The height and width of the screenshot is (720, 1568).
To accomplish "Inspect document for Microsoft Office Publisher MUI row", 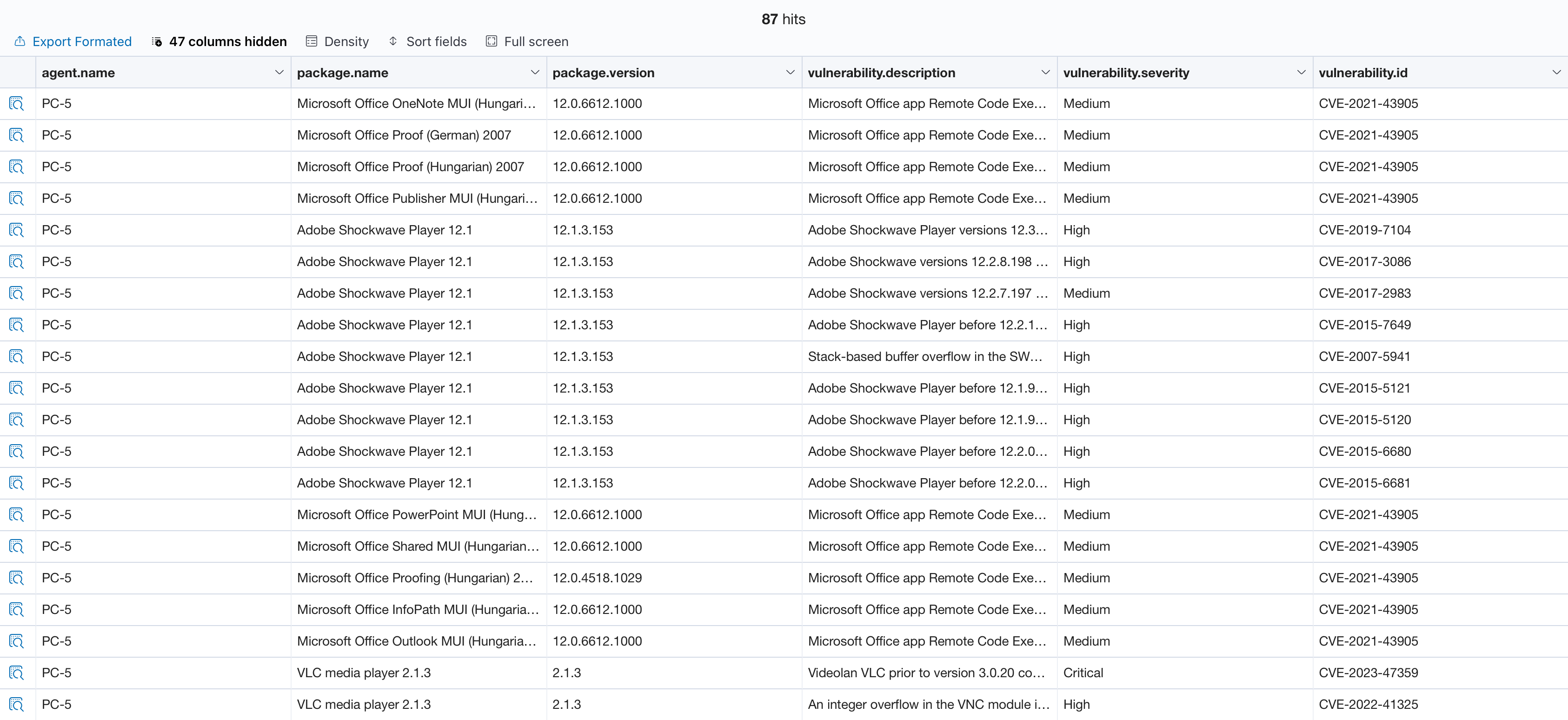I will [x=16, y=199].
